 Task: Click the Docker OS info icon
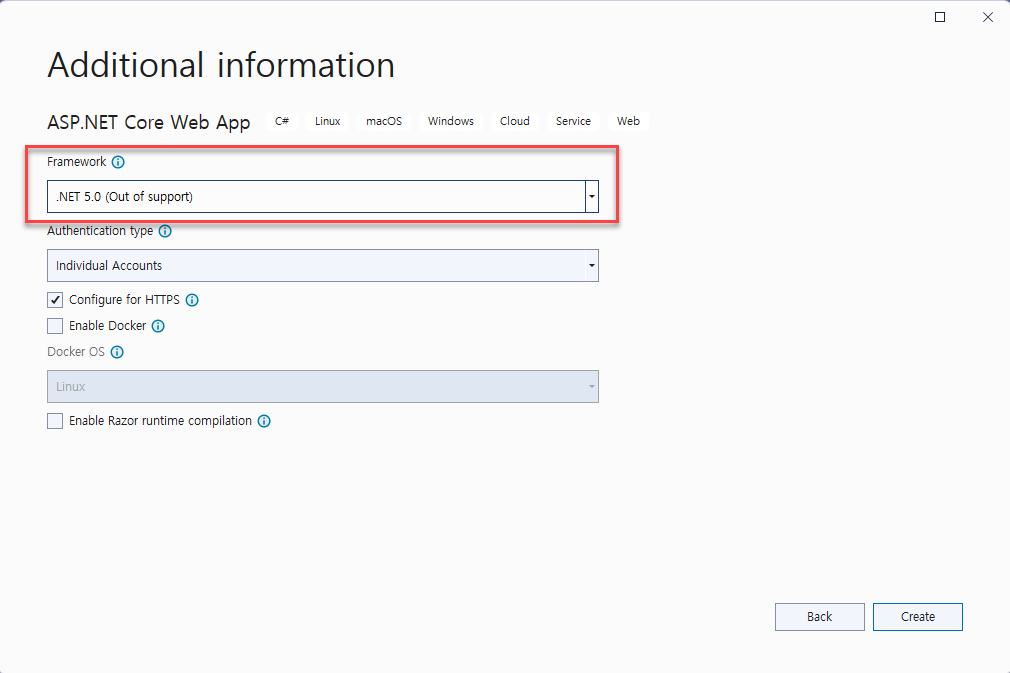tap(117, 353)
